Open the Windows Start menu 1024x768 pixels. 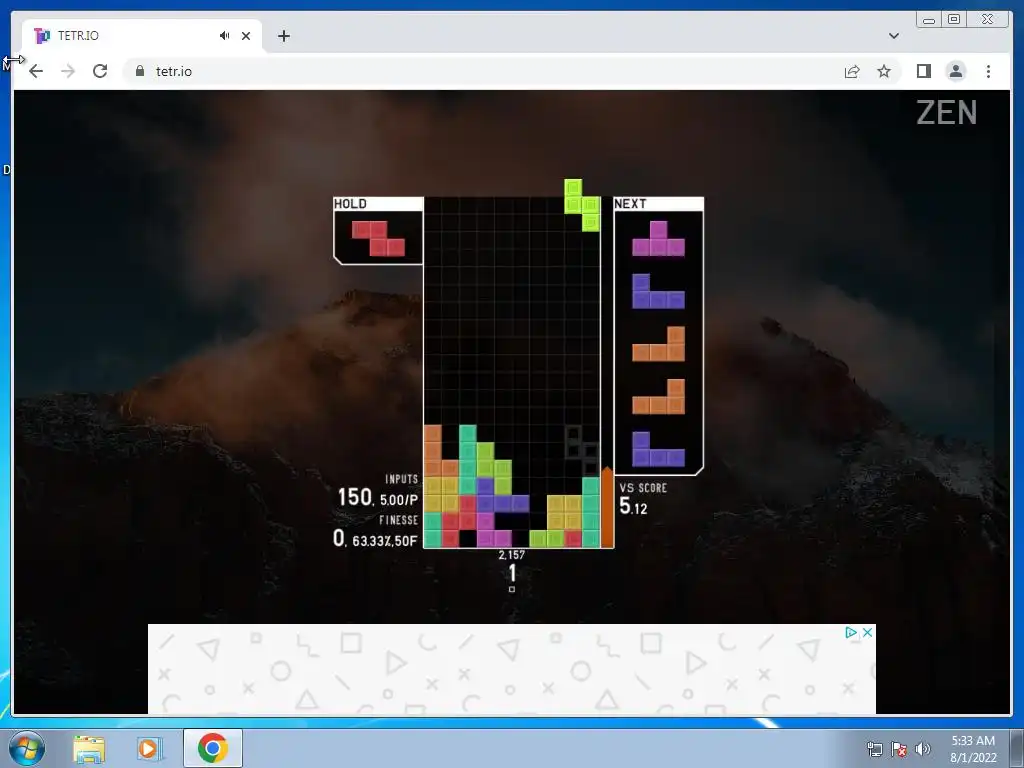27,748
